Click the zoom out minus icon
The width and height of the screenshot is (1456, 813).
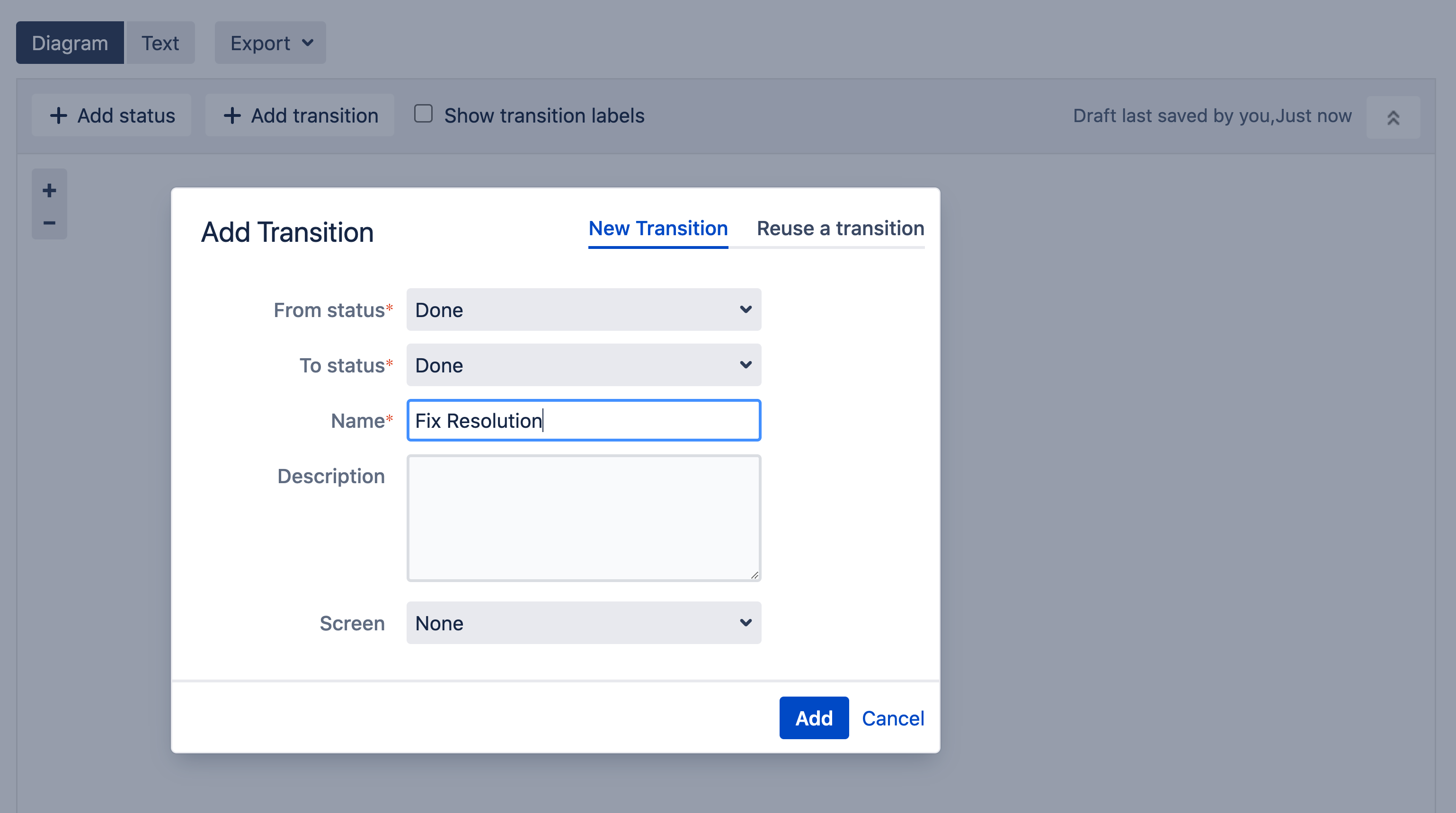coord(49,222)
